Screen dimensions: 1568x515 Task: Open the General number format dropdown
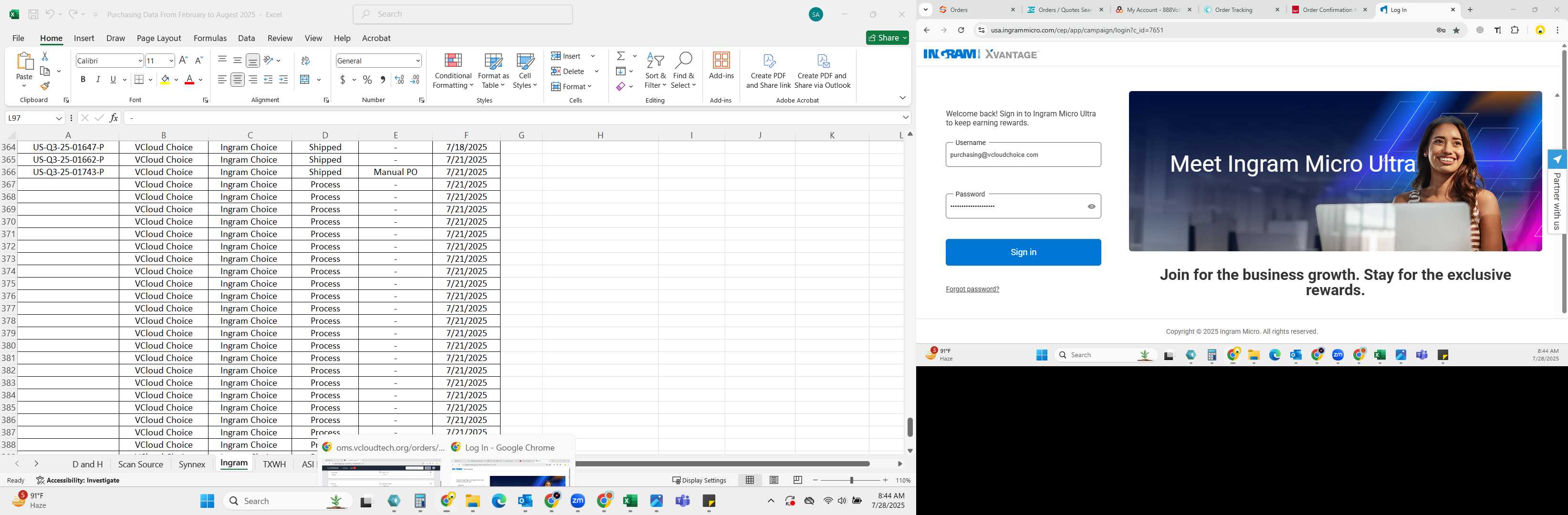tap(418, 61)
